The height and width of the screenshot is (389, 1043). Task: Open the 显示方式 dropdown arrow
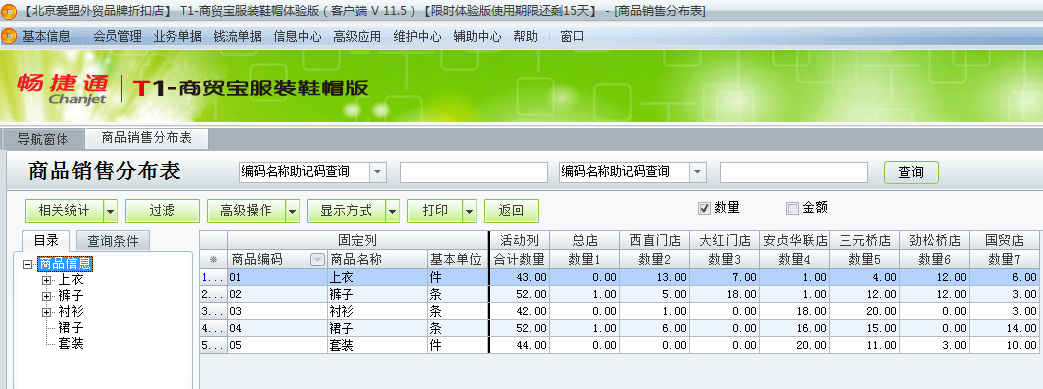392,211
